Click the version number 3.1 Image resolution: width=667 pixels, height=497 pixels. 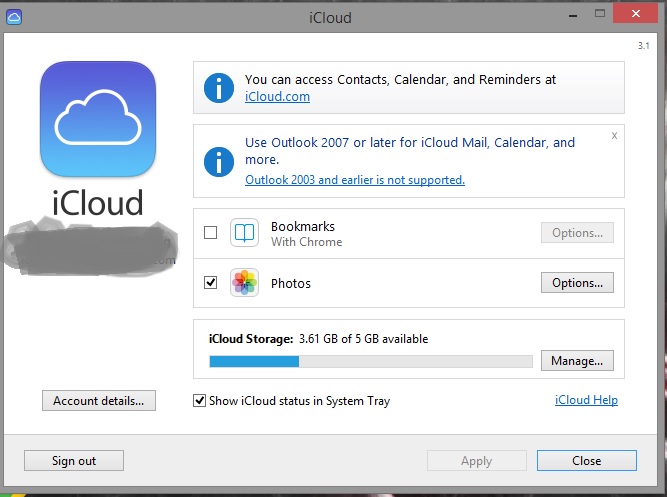click(644, 46)
